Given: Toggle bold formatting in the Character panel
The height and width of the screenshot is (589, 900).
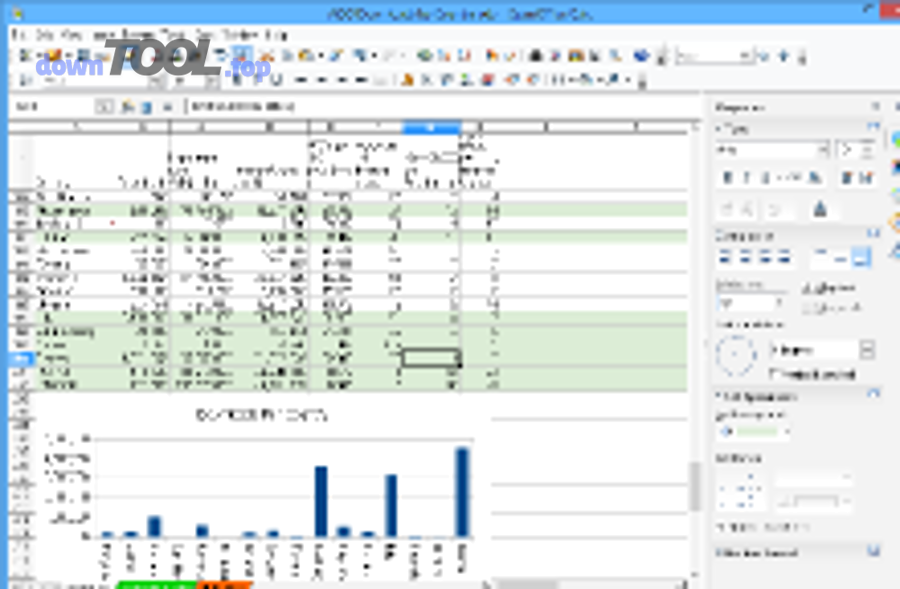Looking at the screenshot, I should [x=725, y=177].
